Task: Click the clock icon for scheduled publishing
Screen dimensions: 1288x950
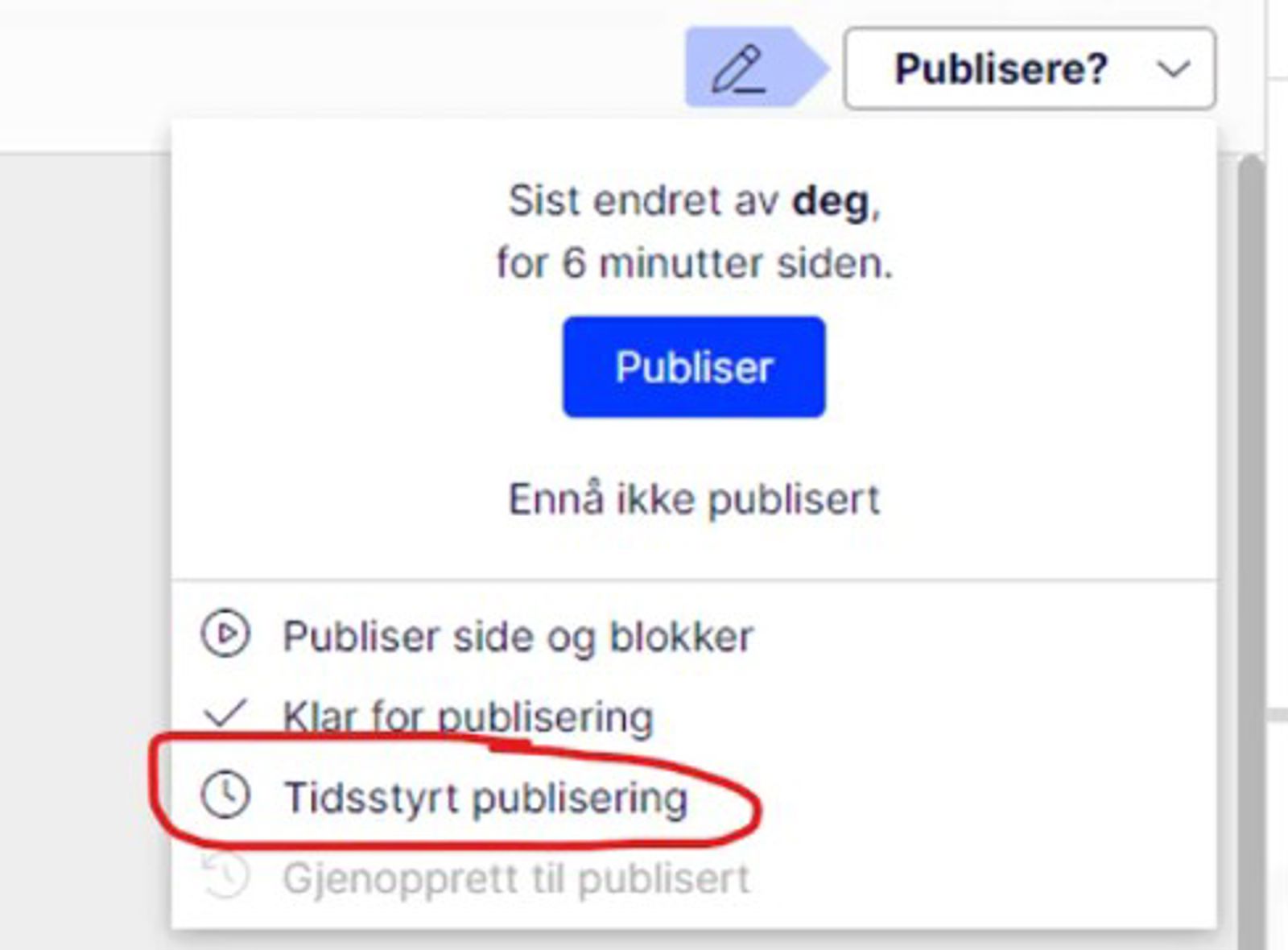Action: pyautogui.click(x=225, y=795)
